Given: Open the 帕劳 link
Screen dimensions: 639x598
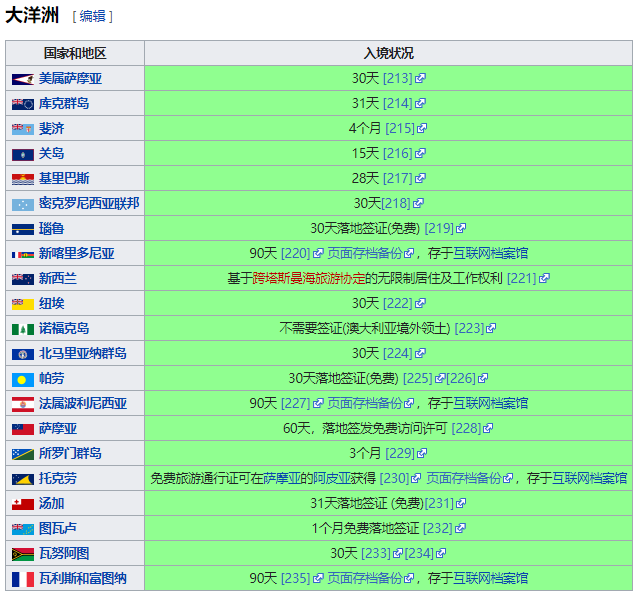Looking at the screenshot, I should pyautogui.click(x=51, y=378).
